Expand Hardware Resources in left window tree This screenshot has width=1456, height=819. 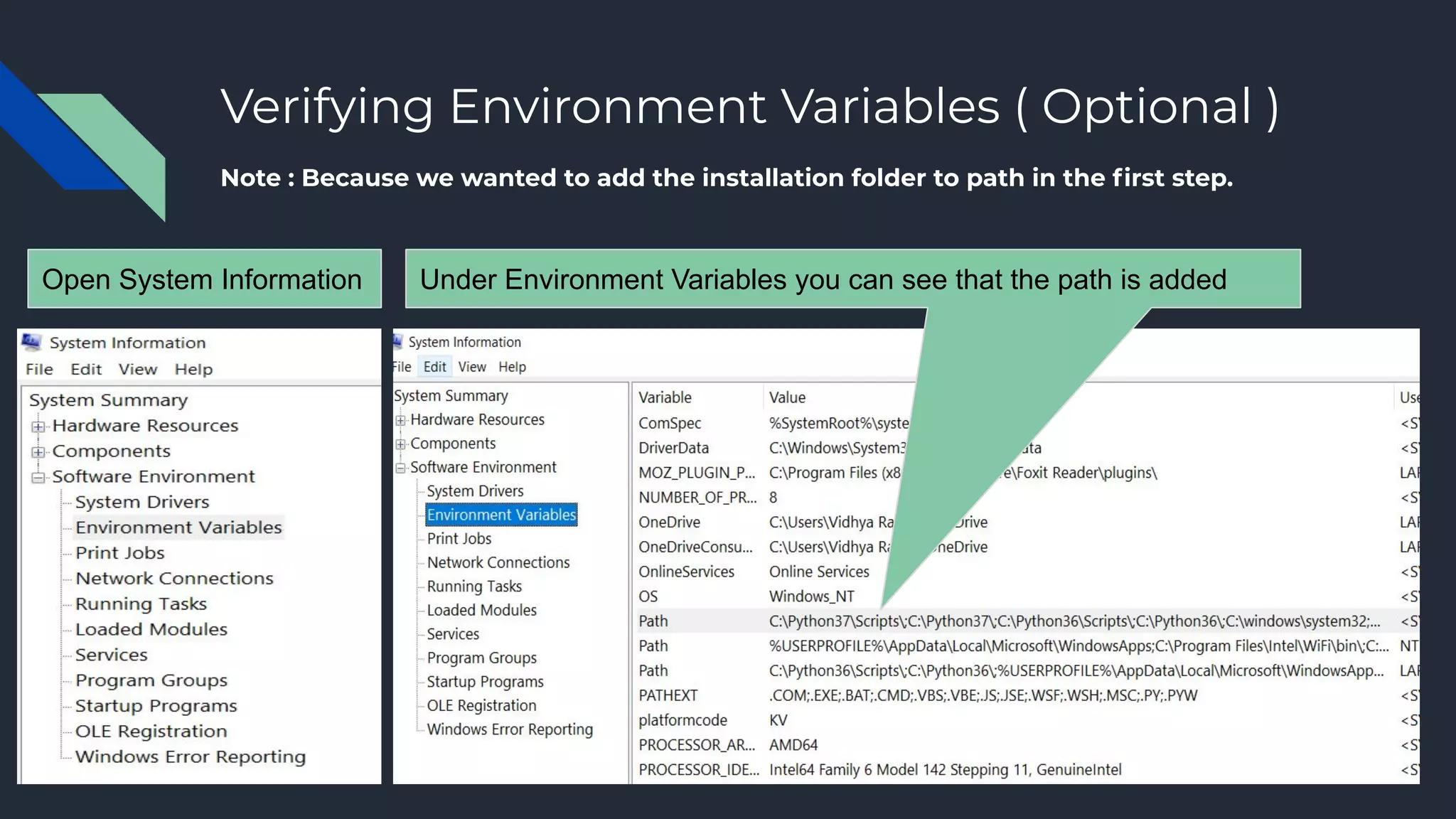click(38, 427)
